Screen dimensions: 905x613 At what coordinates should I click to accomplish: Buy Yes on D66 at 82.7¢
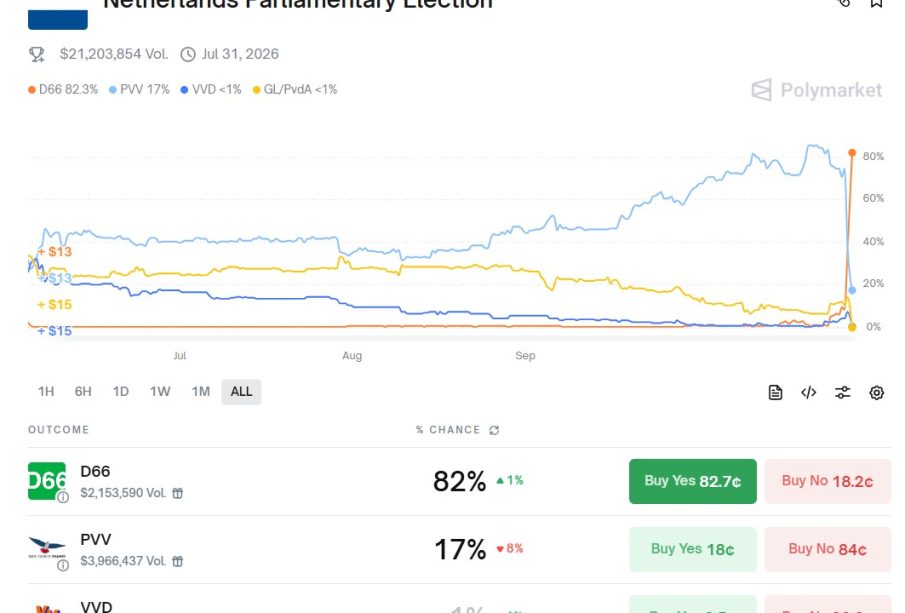692,481
